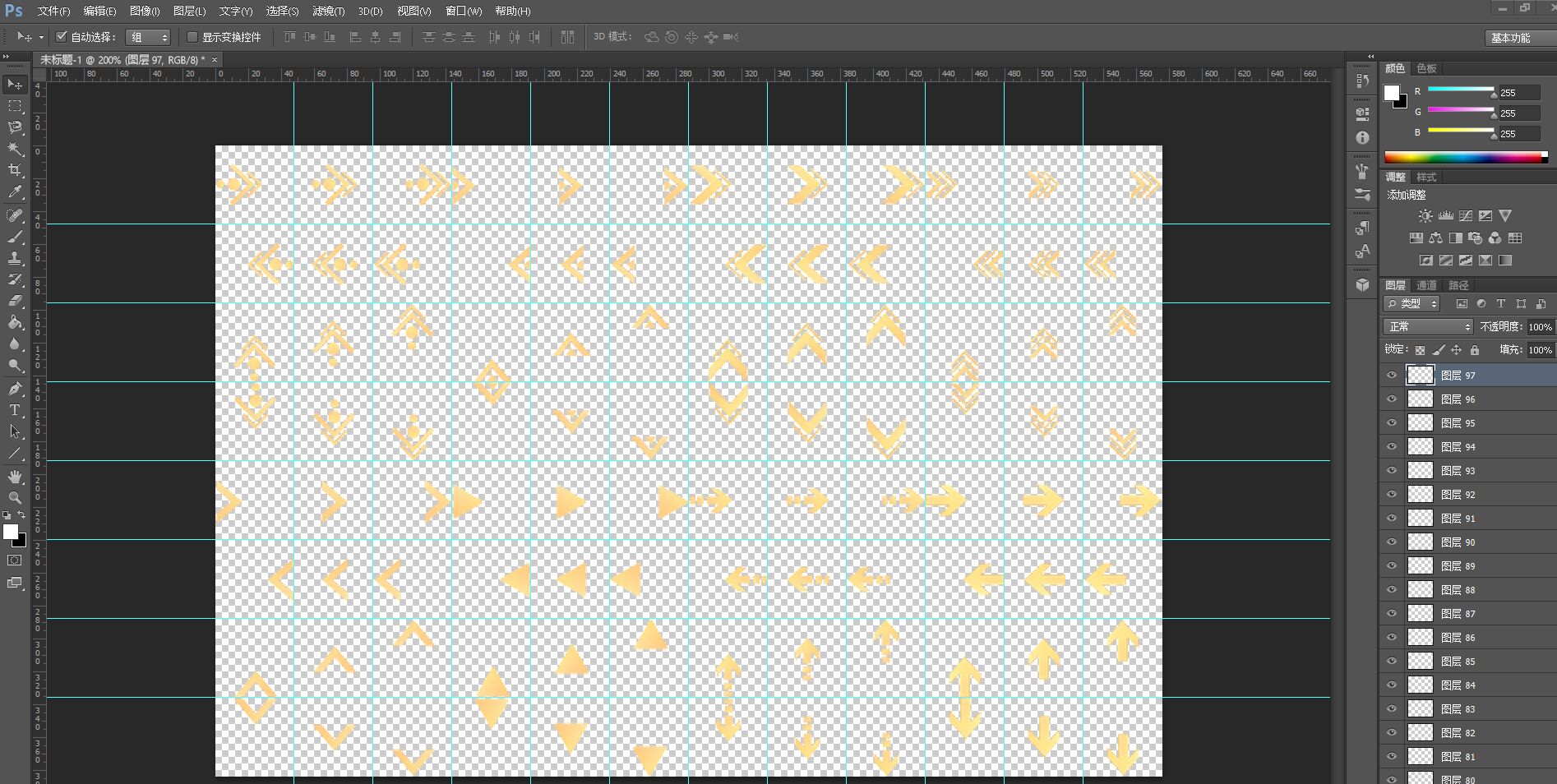Screen dimensions: 1557x784
Task: Select the Magic Wand tool
Action: pyautogui.click(x=15, y=149)
